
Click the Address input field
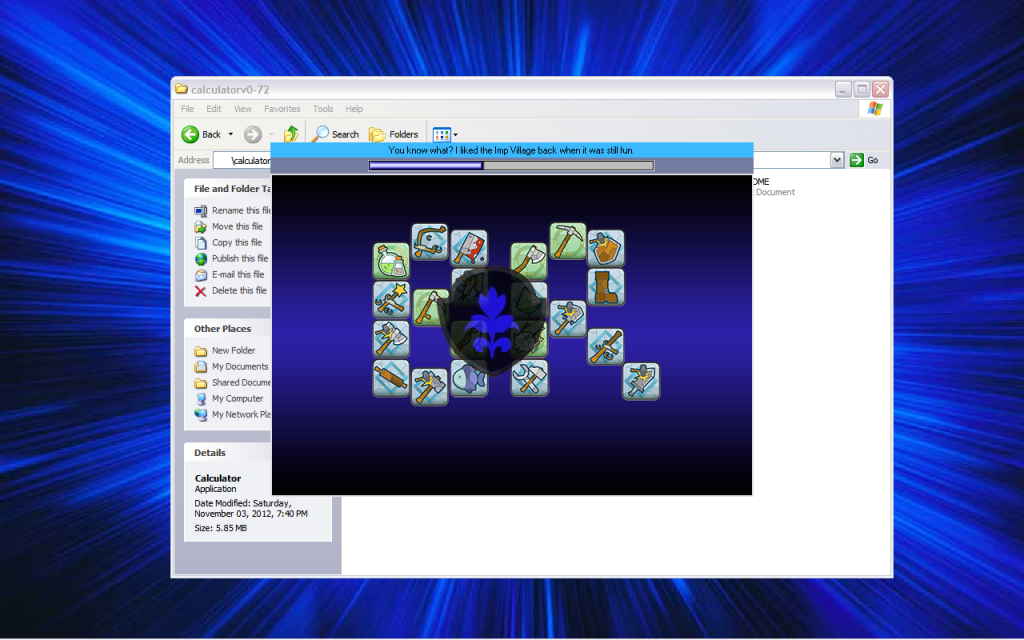click(x=242, y=160)
